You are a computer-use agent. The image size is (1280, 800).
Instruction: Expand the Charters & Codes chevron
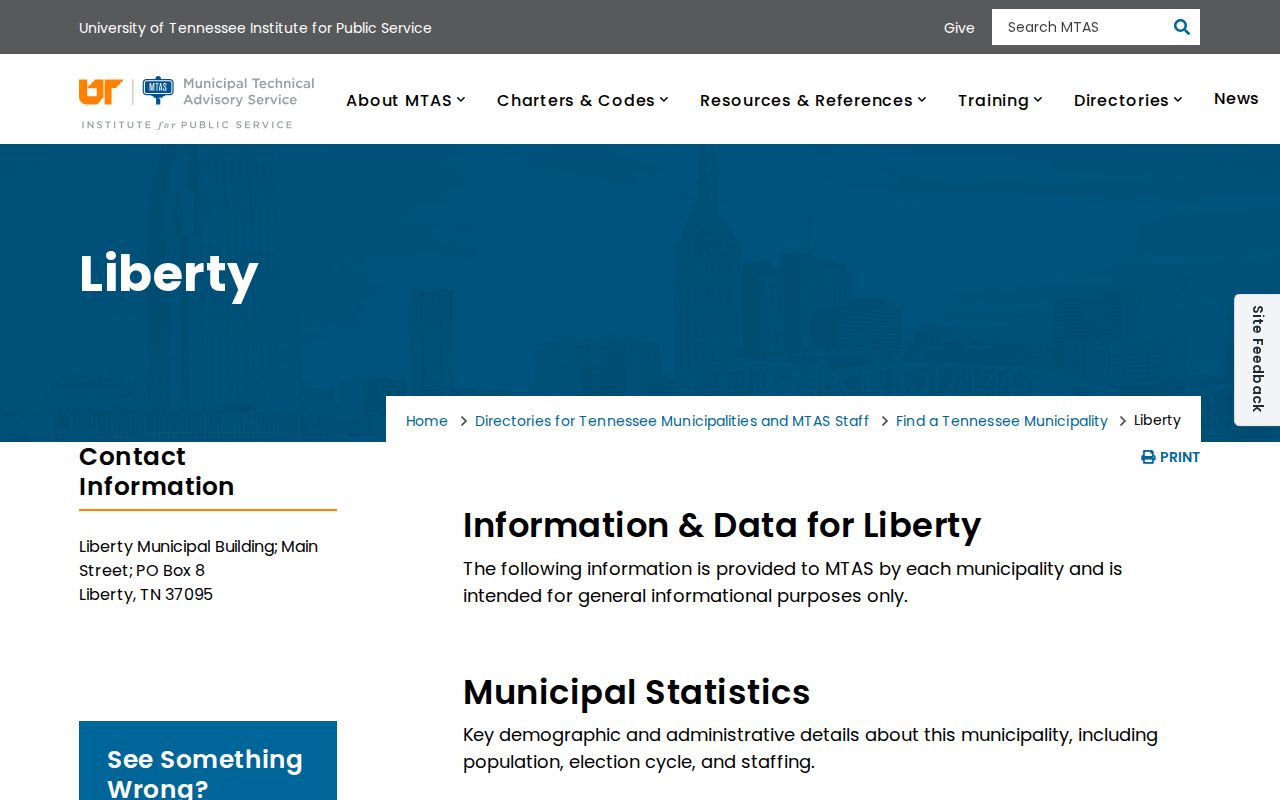664,100
